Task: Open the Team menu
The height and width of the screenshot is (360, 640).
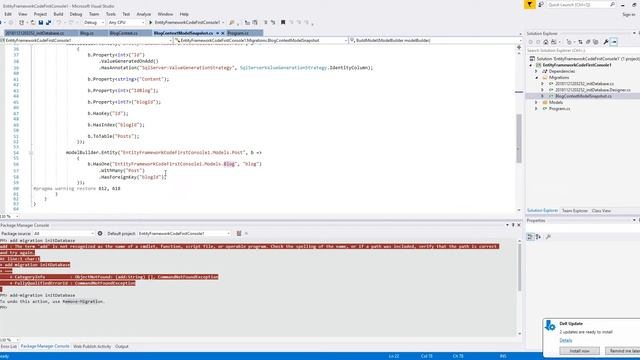Action: (x=94, y=14)
